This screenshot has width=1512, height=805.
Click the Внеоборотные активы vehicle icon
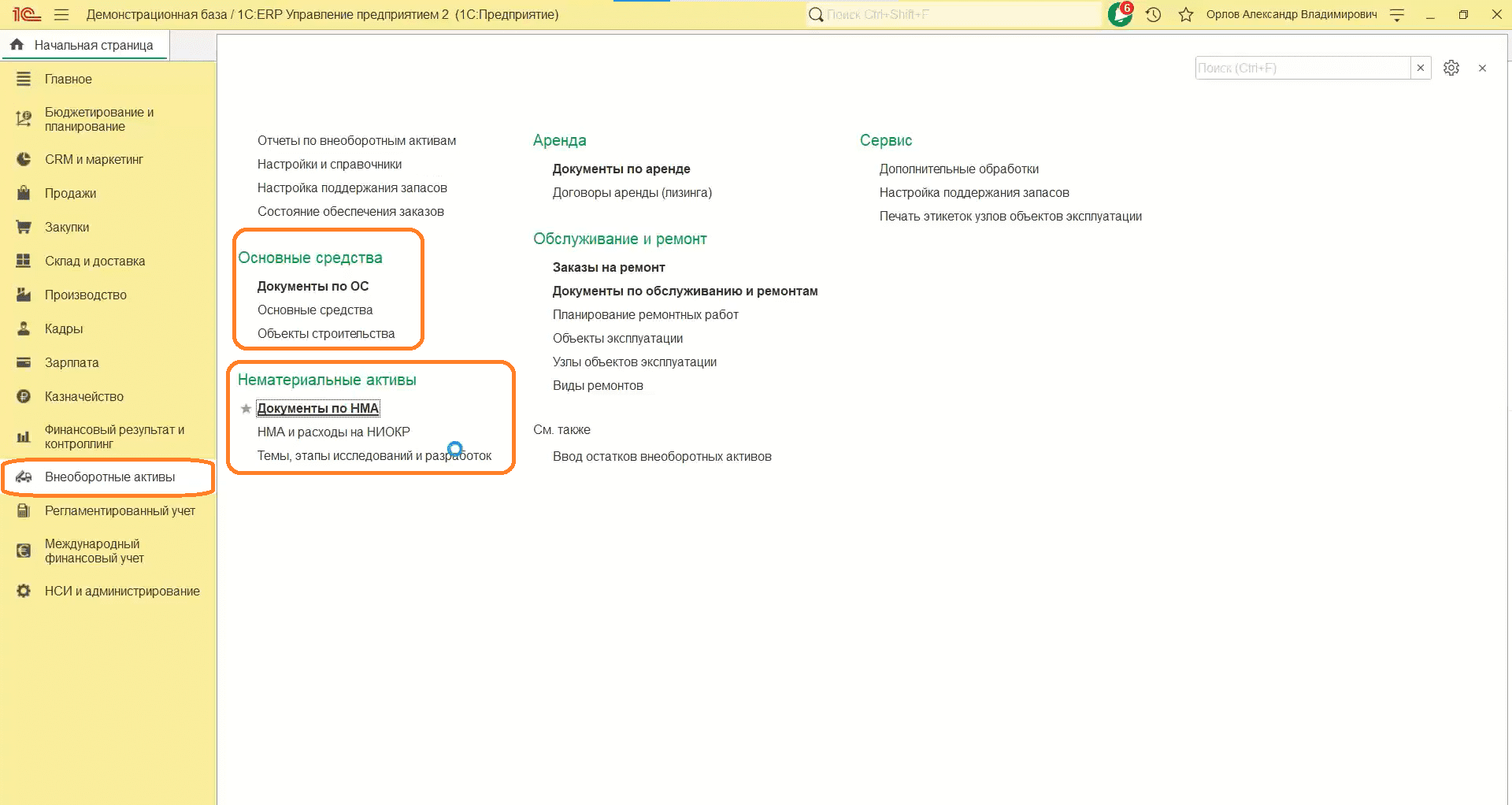(x=24, y=477)
